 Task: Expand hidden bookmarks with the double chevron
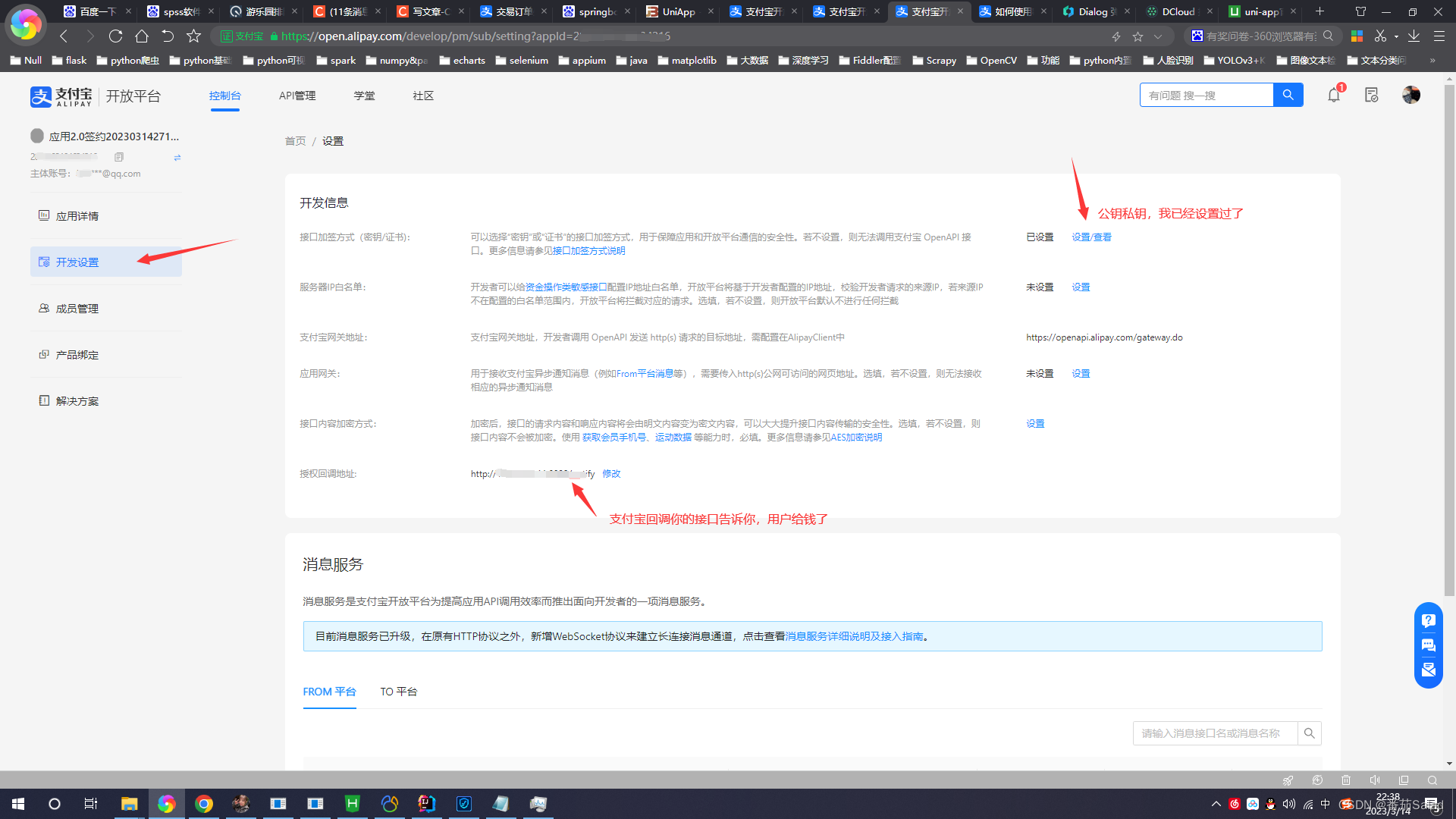(x=1432, y=61)
